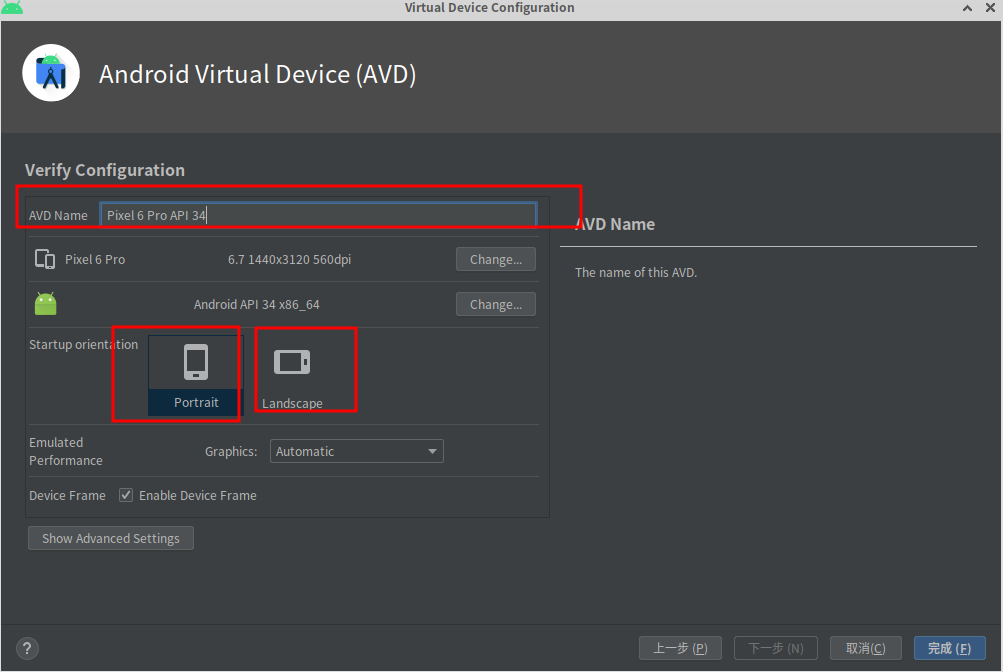Close the Virtual Device Configuration window
This screenshot has height=672, width=1003.
[x=990, y=8]
